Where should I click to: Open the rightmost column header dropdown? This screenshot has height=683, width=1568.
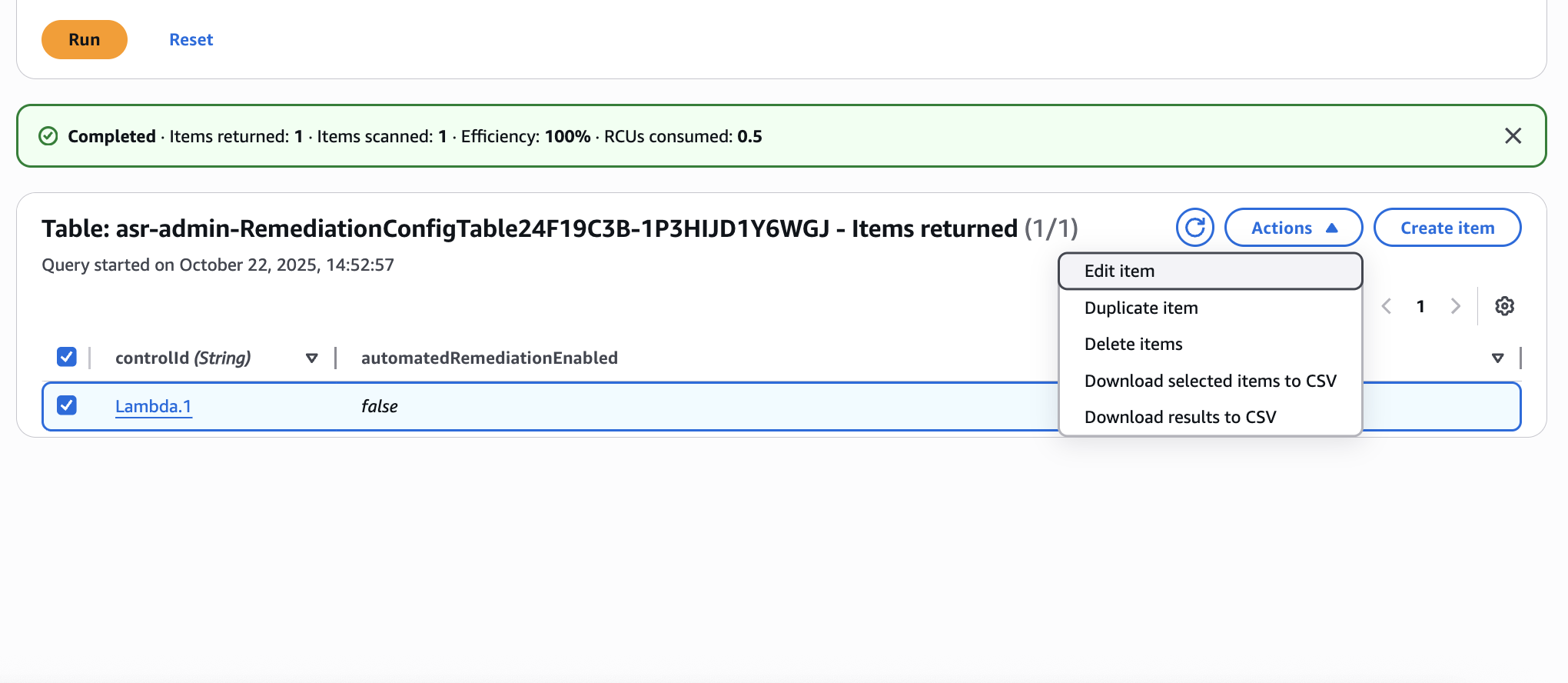[1497, 358]
